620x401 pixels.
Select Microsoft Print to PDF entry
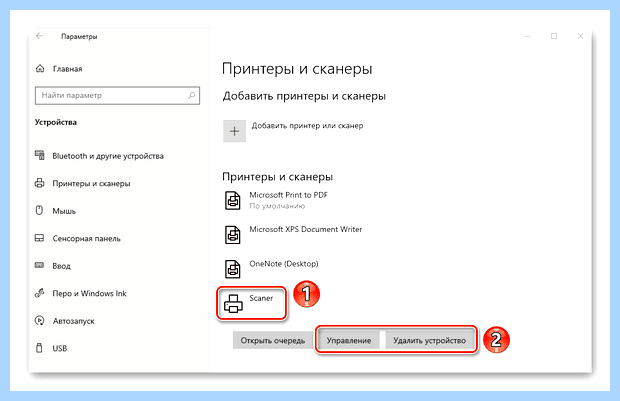tap(288, 195)
